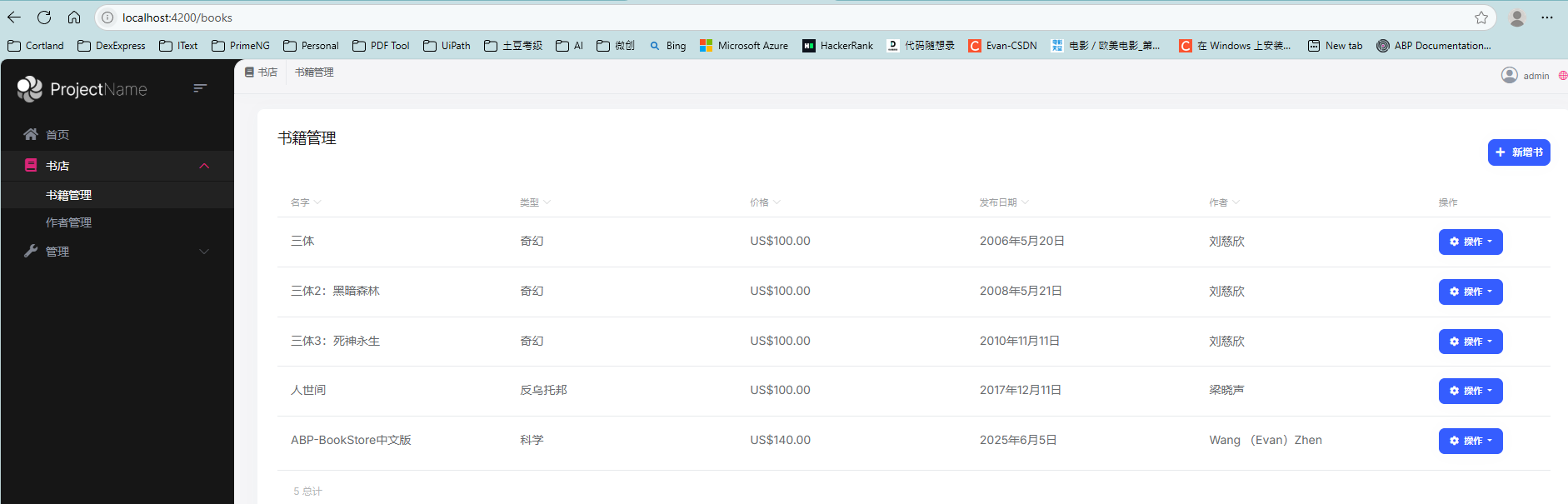The image size is (1568, 504).
Task: Click the author 梁晓声
Action: (x=1226, y=390)
